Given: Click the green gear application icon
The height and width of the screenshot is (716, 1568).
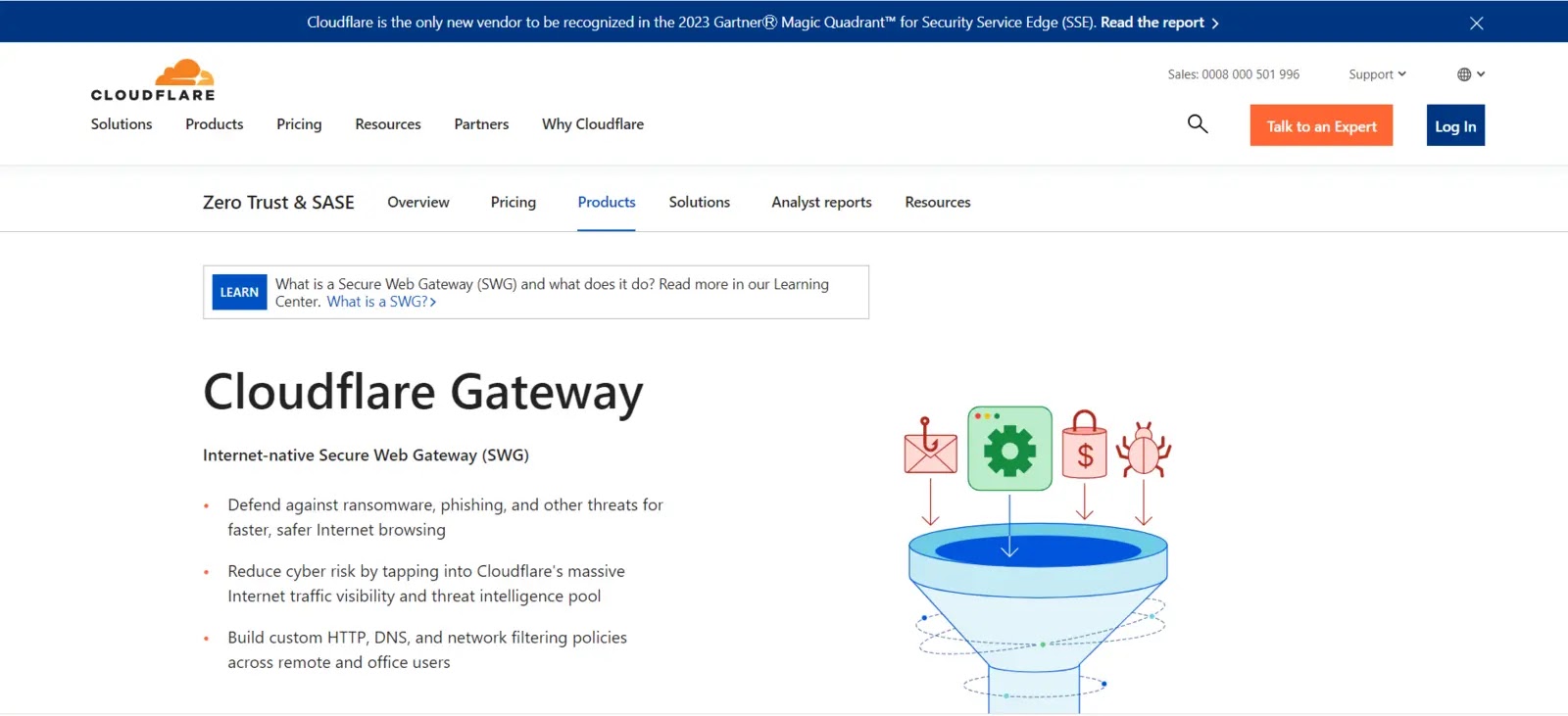Looking at the screenshot, I should pos(1009,449).
